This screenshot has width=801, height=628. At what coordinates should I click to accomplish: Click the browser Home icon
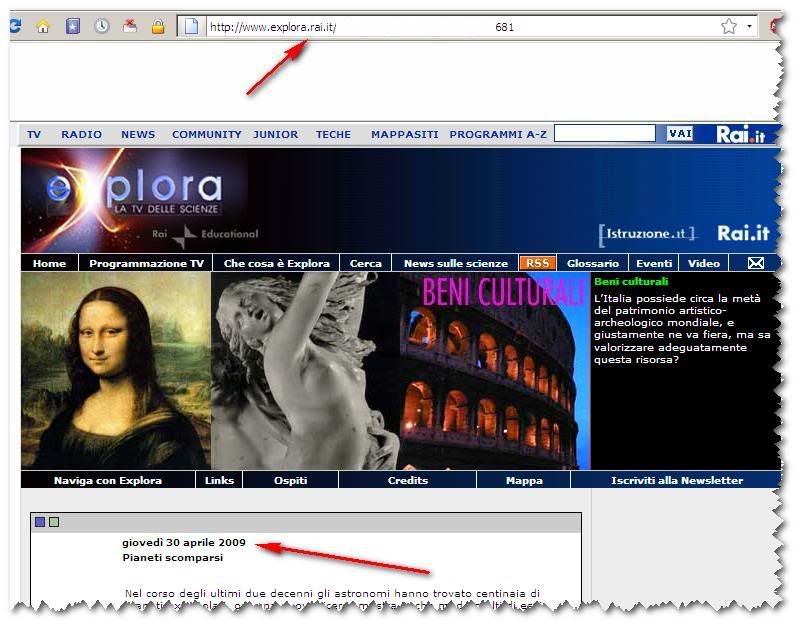point(43,27)
